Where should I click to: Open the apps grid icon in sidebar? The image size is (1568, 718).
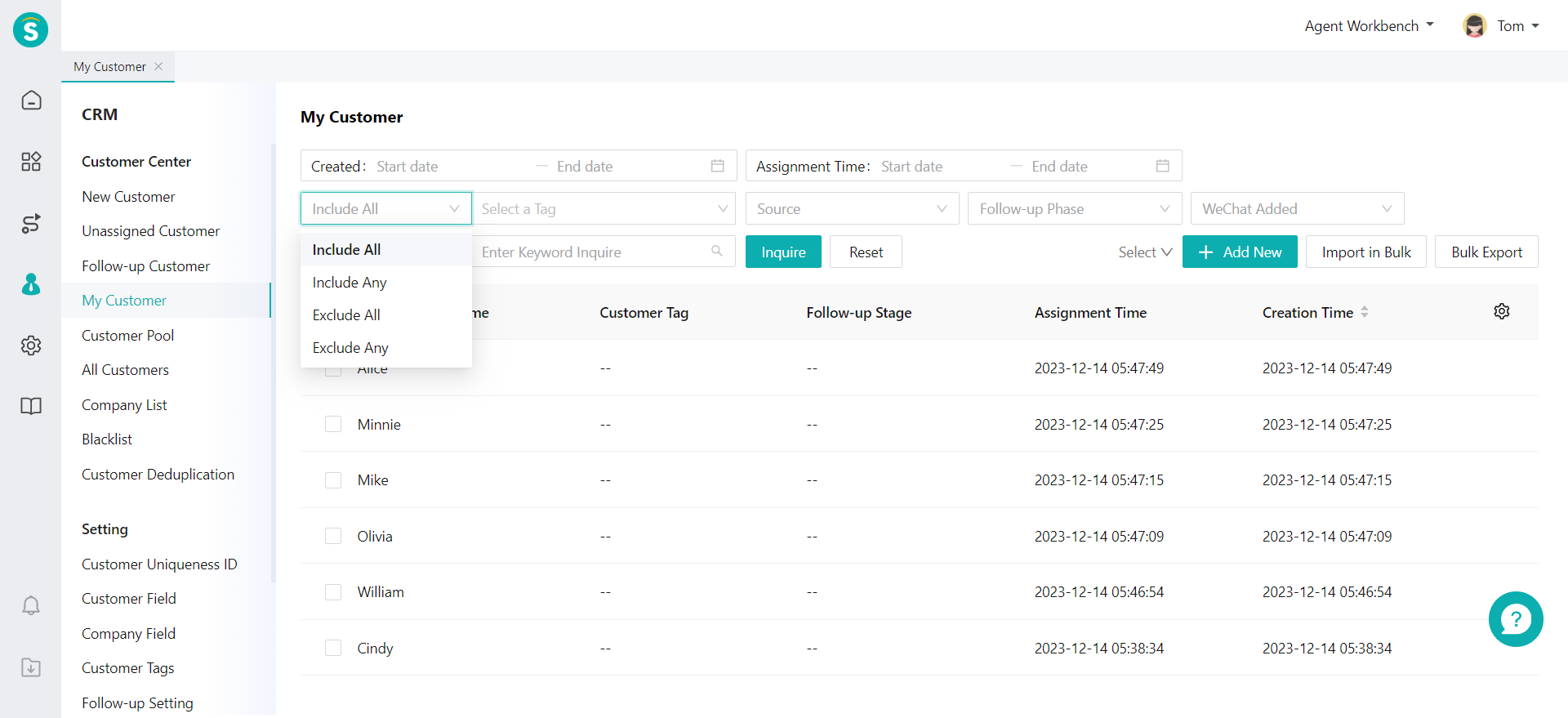[31, 162]
